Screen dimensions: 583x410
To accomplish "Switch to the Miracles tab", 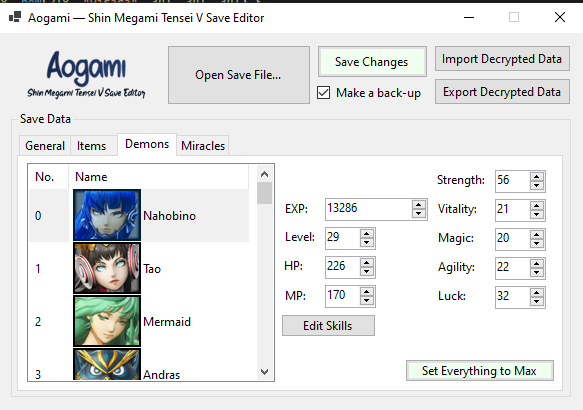I will pos(203,146).
